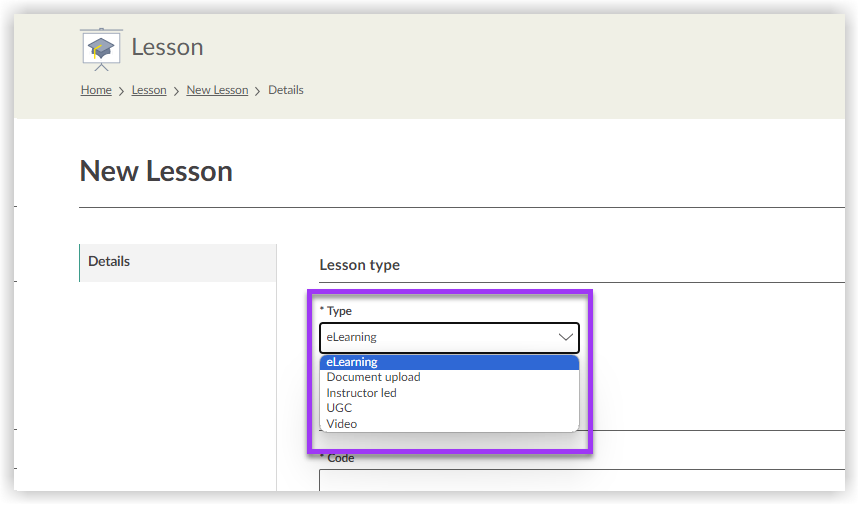This screenshot has width=859, height=505.
Task: Select the Details tab in sidebar
Action: pyautogui.click(x=178, y=263)
